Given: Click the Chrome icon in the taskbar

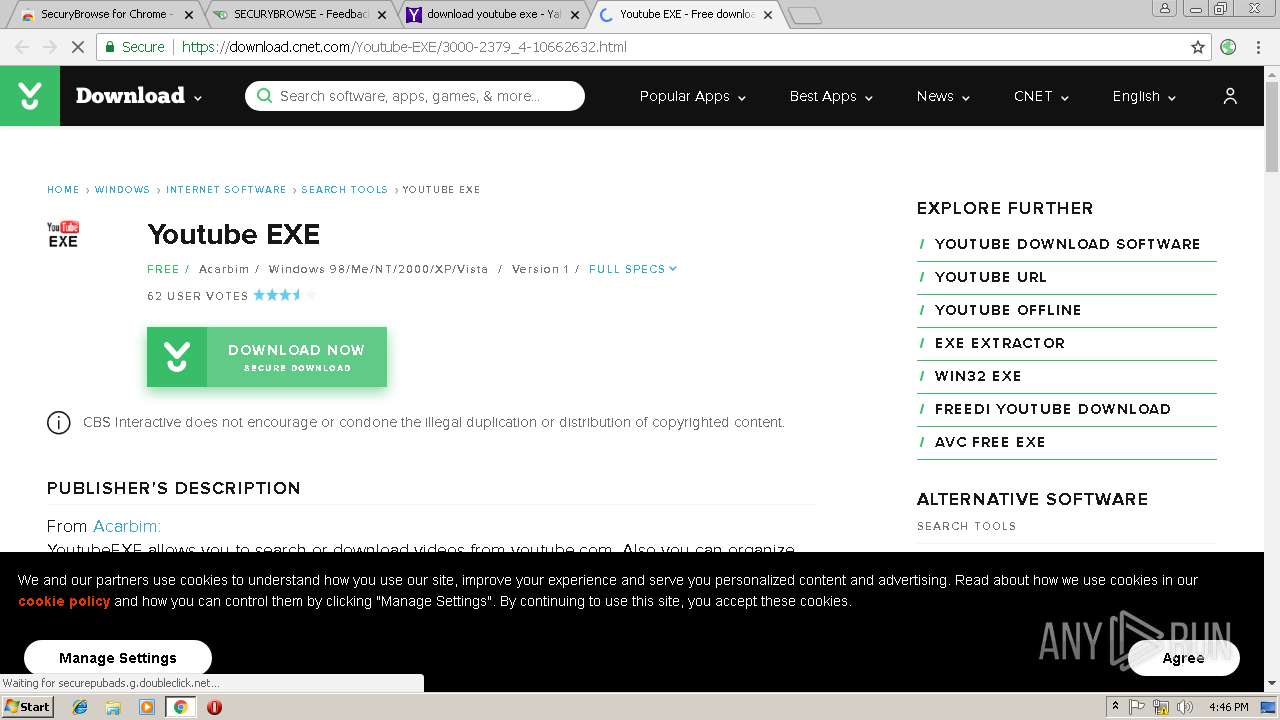Looking at the screenshot, I should point(180,707).
